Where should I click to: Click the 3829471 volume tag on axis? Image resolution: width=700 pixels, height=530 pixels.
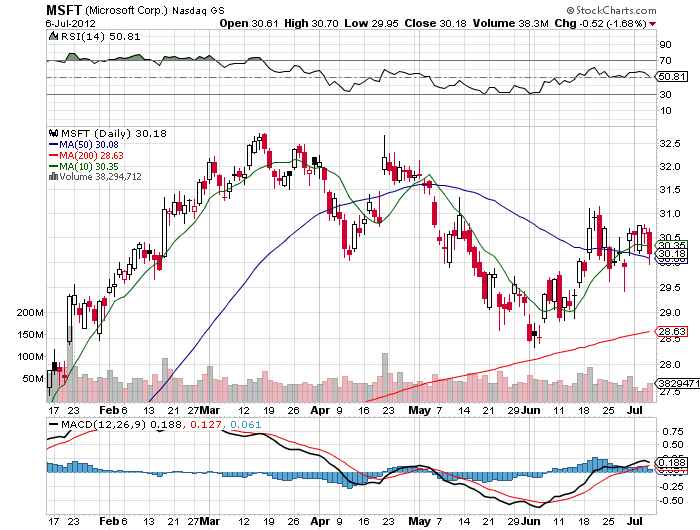[677, 383]
